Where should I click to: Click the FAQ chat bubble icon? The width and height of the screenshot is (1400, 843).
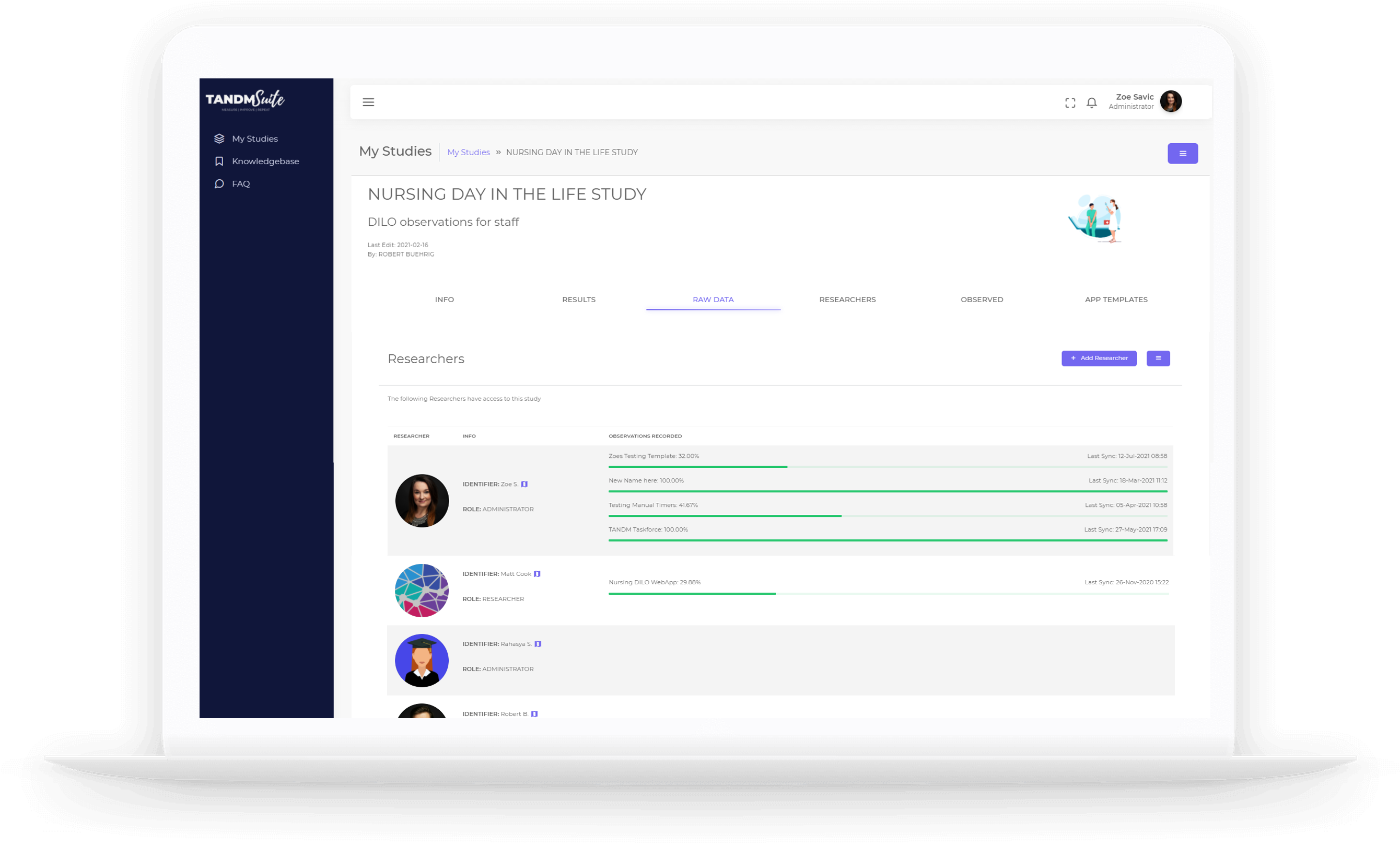coord(219,183)
